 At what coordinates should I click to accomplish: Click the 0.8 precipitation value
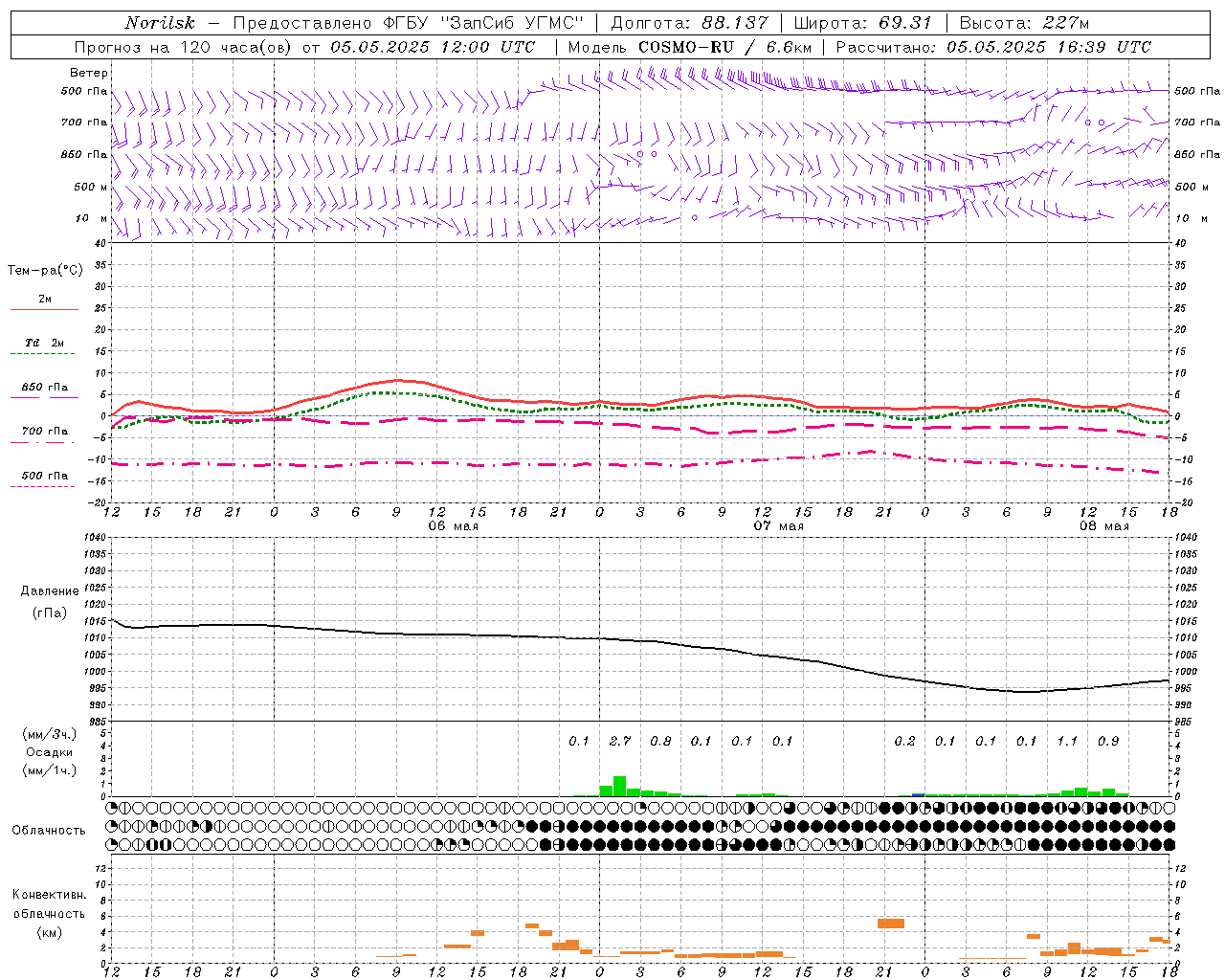660,741
